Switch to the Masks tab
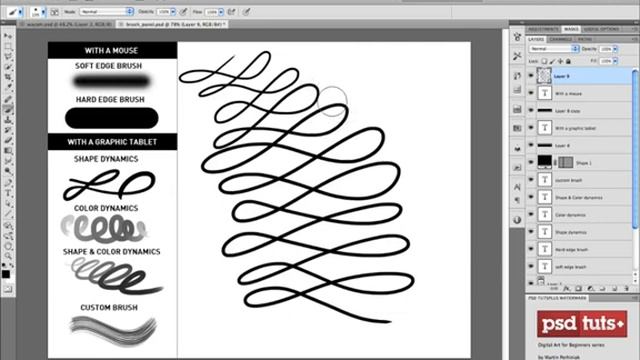This screenshot has width=640, height=360. (571, 29)
